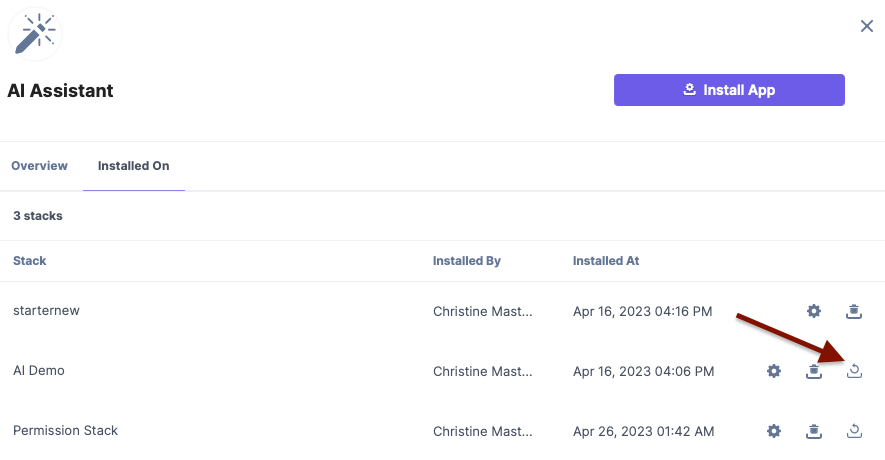Close the AI Assistant panel
This screenshot has width=885, height=460.
[866, 26]
